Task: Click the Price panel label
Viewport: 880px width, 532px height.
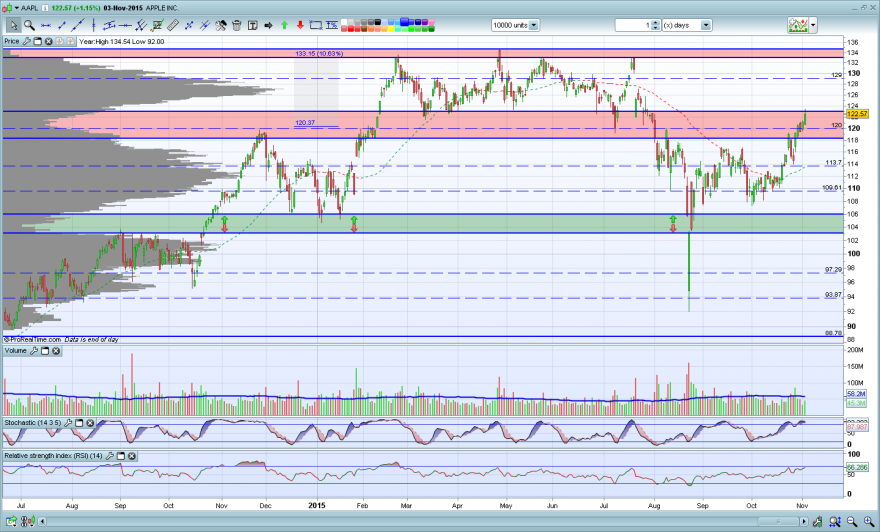Action: [x=11, y=41]
